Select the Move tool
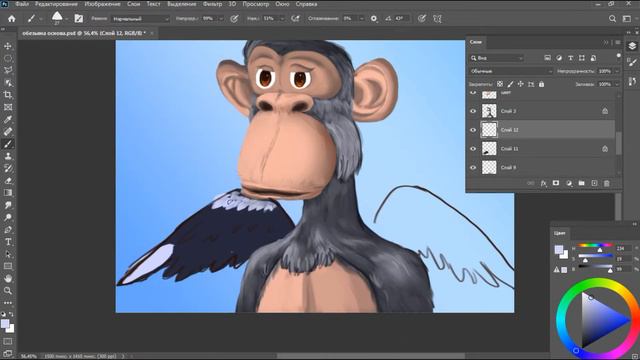The height and width of the screenshot is (360, 640). [x=8, y=46]
